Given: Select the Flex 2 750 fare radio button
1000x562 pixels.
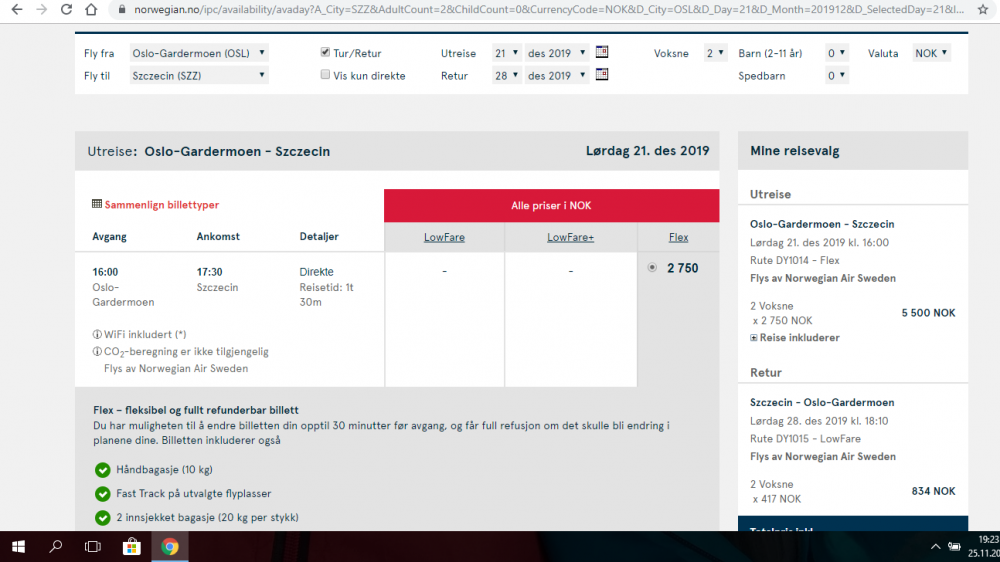Looking at the screenshot, I should pos(652,268).
